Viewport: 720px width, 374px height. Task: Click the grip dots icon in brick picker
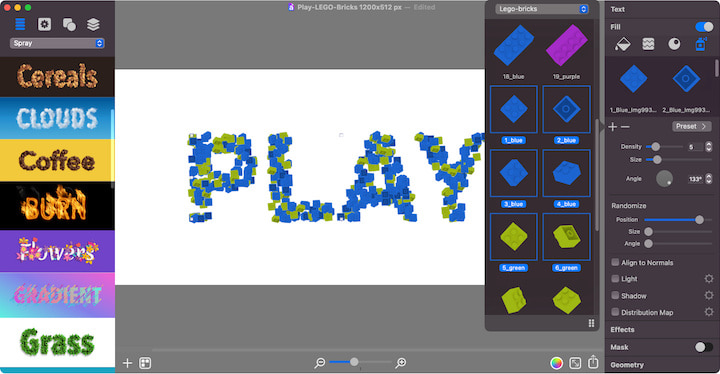[591, 323]
